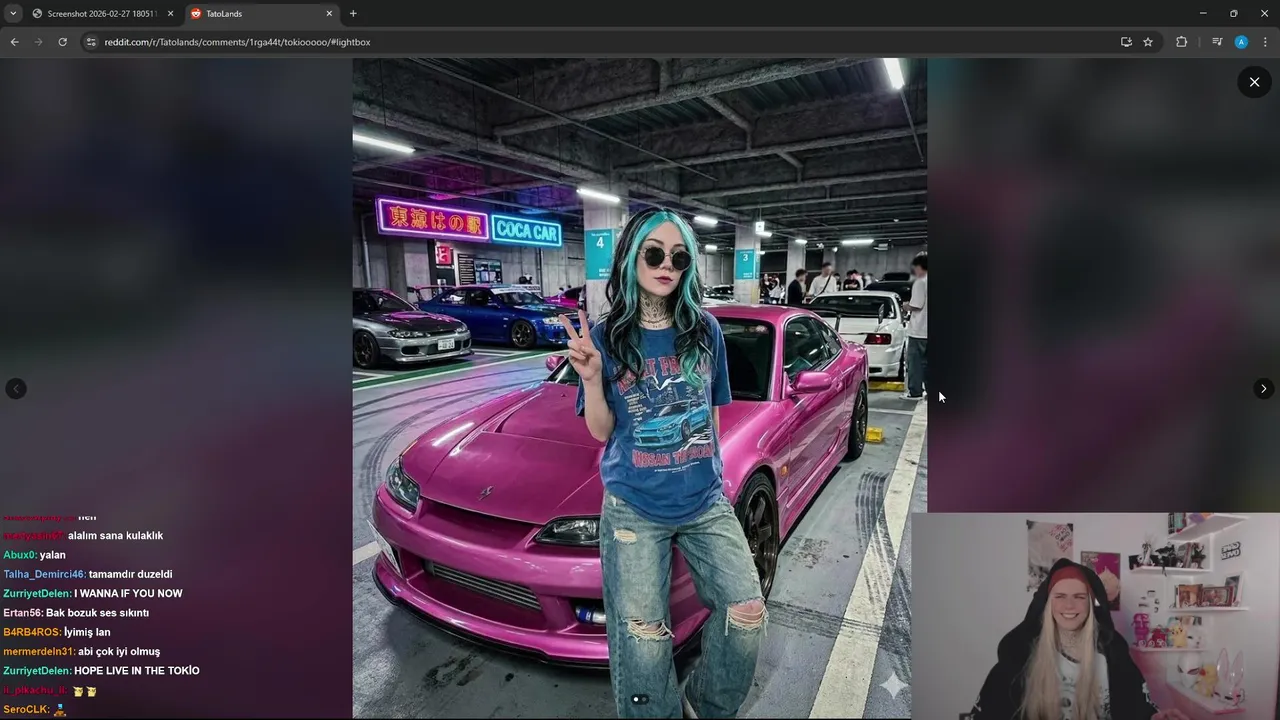Select the lightbox image pagination dots
Viewport: 1280px width, 720px height.
click(640, 699)
